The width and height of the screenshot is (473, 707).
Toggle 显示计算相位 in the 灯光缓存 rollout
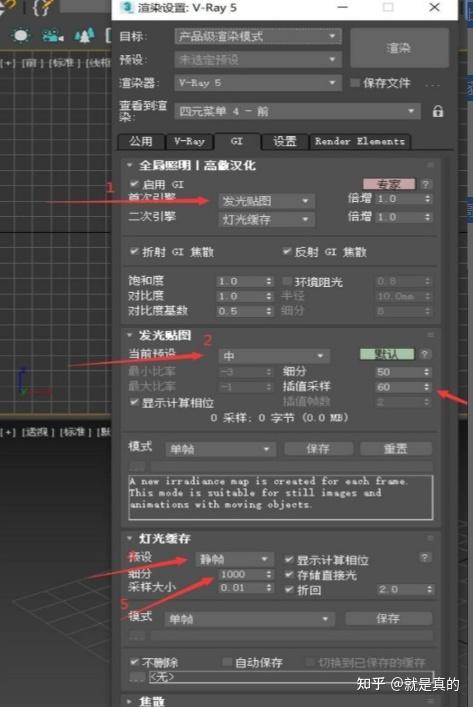(289, 560)
